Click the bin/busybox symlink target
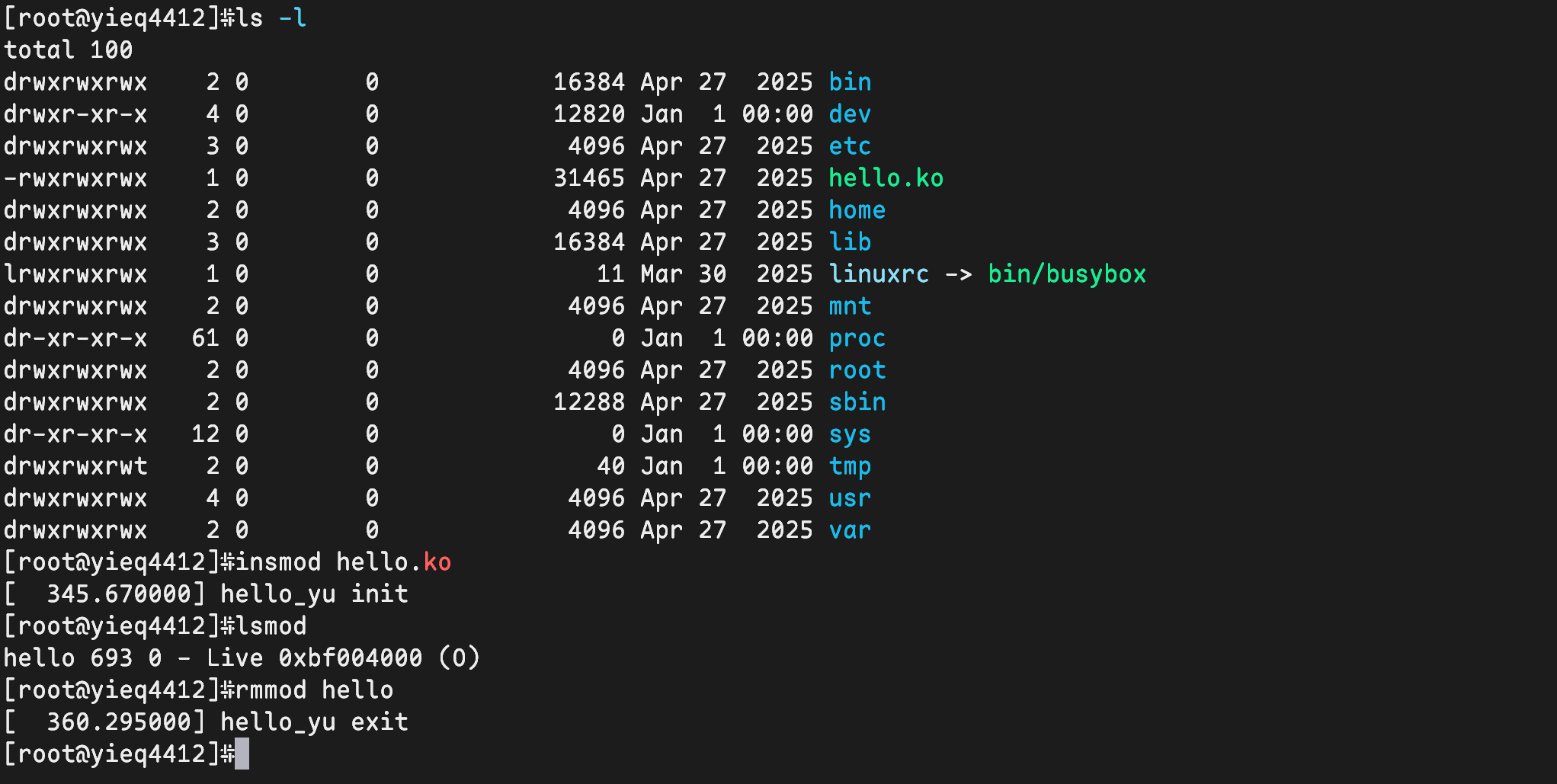Viewport: 1557px width, 784px height. (x=1067, y=274)
